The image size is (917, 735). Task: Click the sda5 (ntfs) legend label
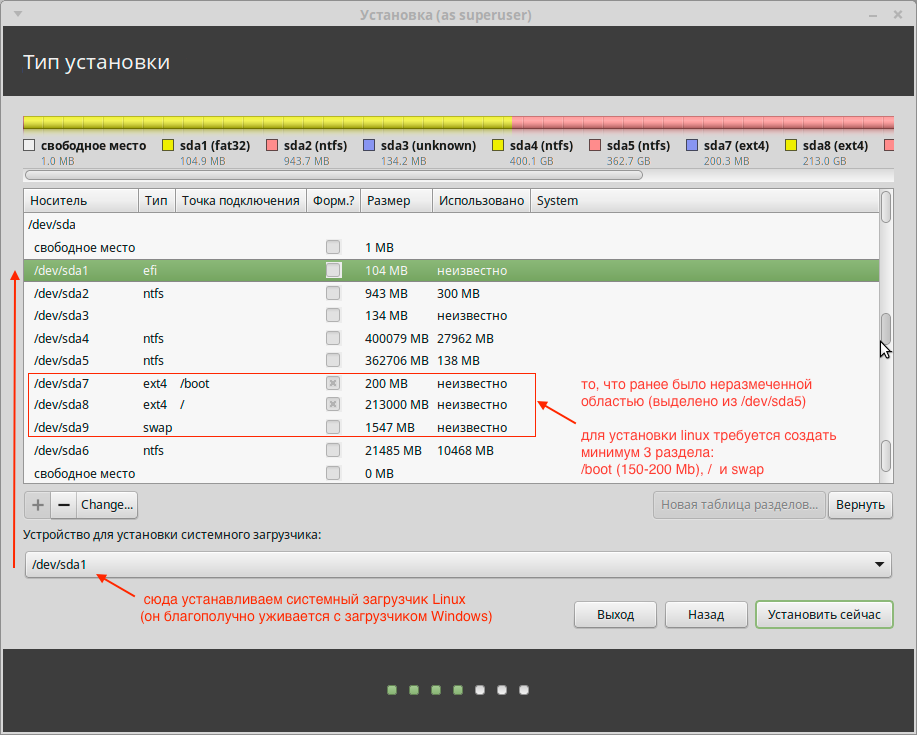pos(638,146)
